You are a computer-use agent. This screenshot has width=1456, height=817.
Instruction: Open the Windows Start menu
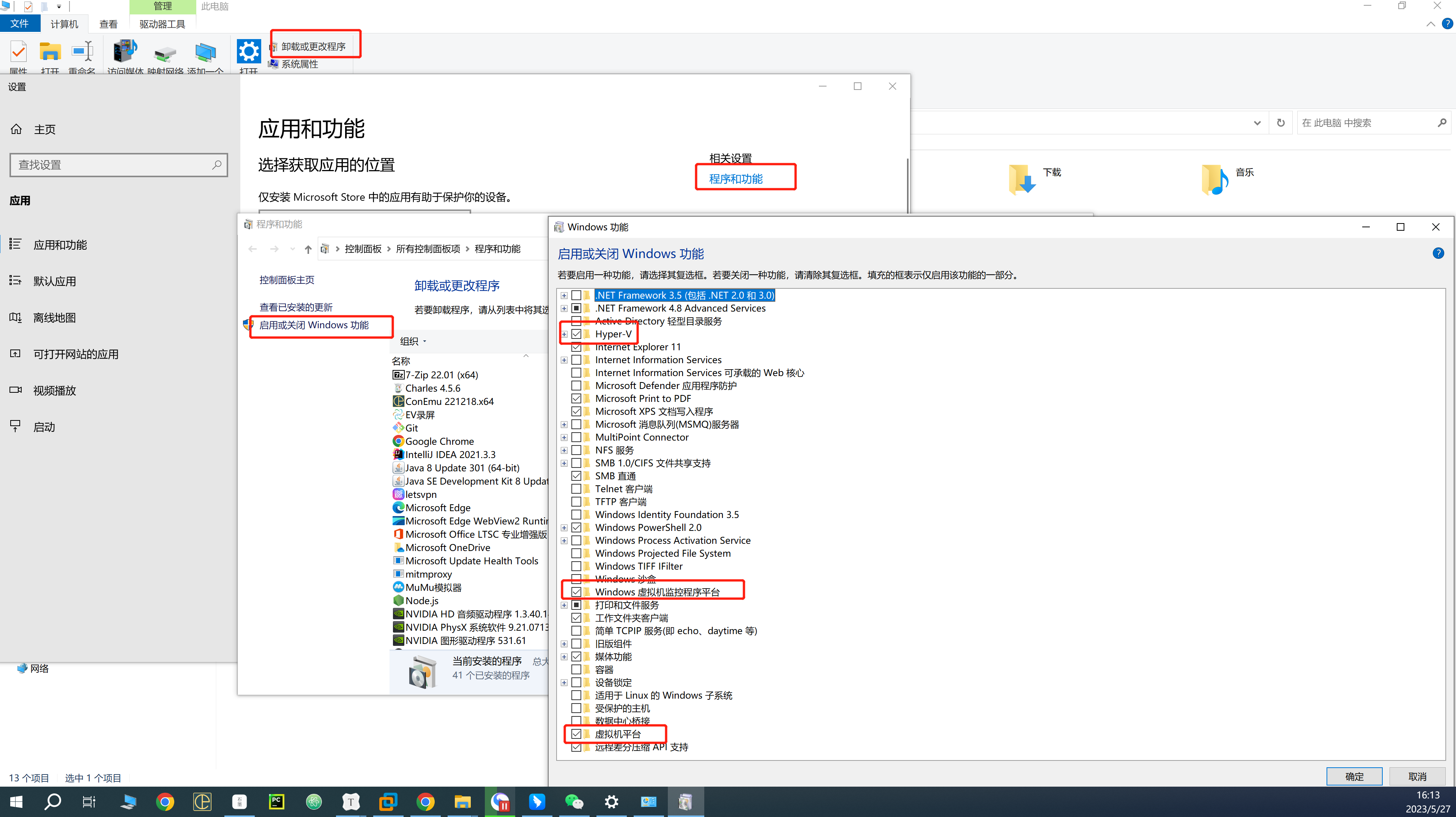pyautogui.click(x=16, y=801)
